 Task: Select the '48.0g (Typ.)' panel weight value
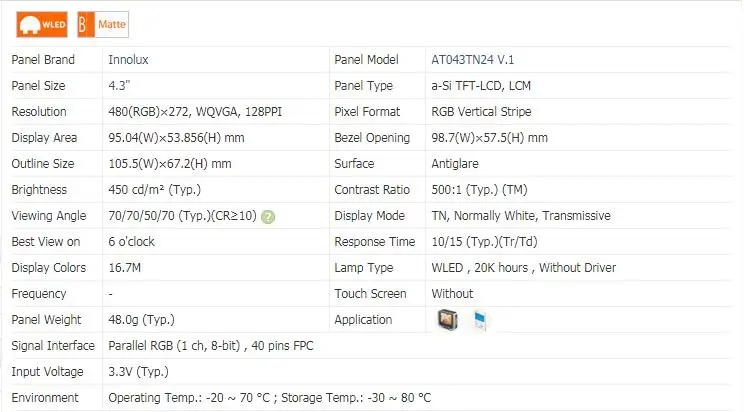click(x=141, y=320)
